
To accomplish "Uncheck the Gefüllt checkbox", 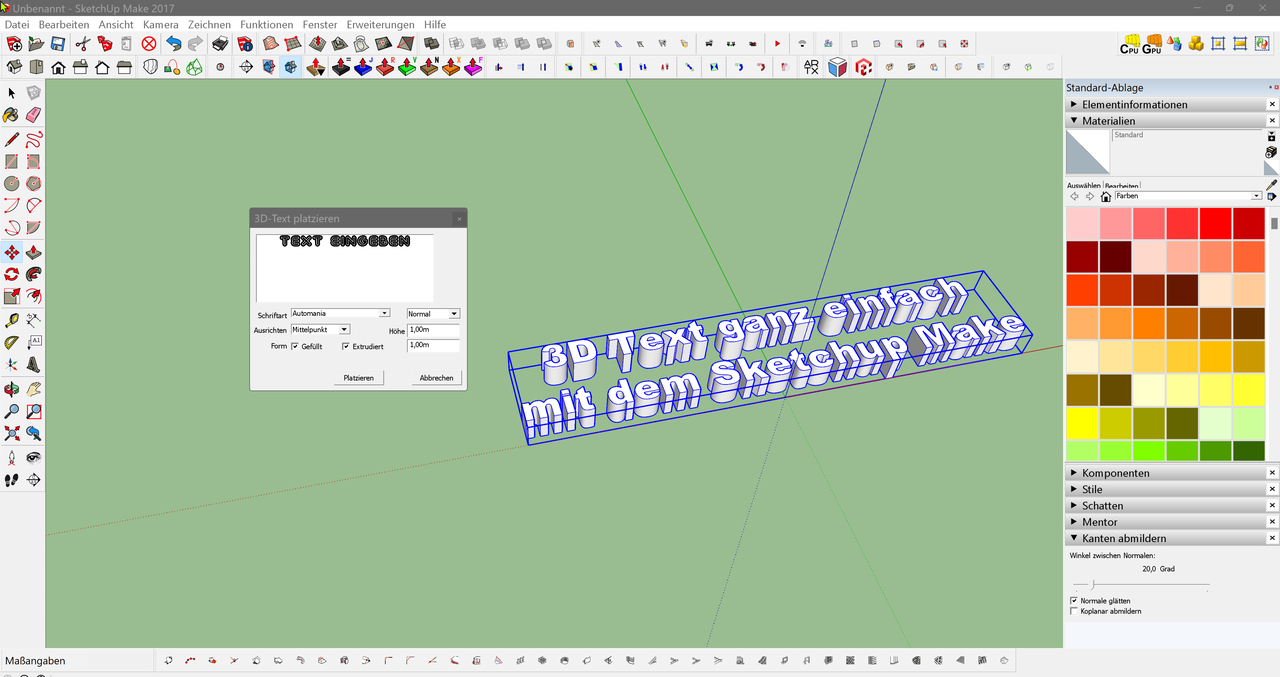I will (x=295, y=346).
